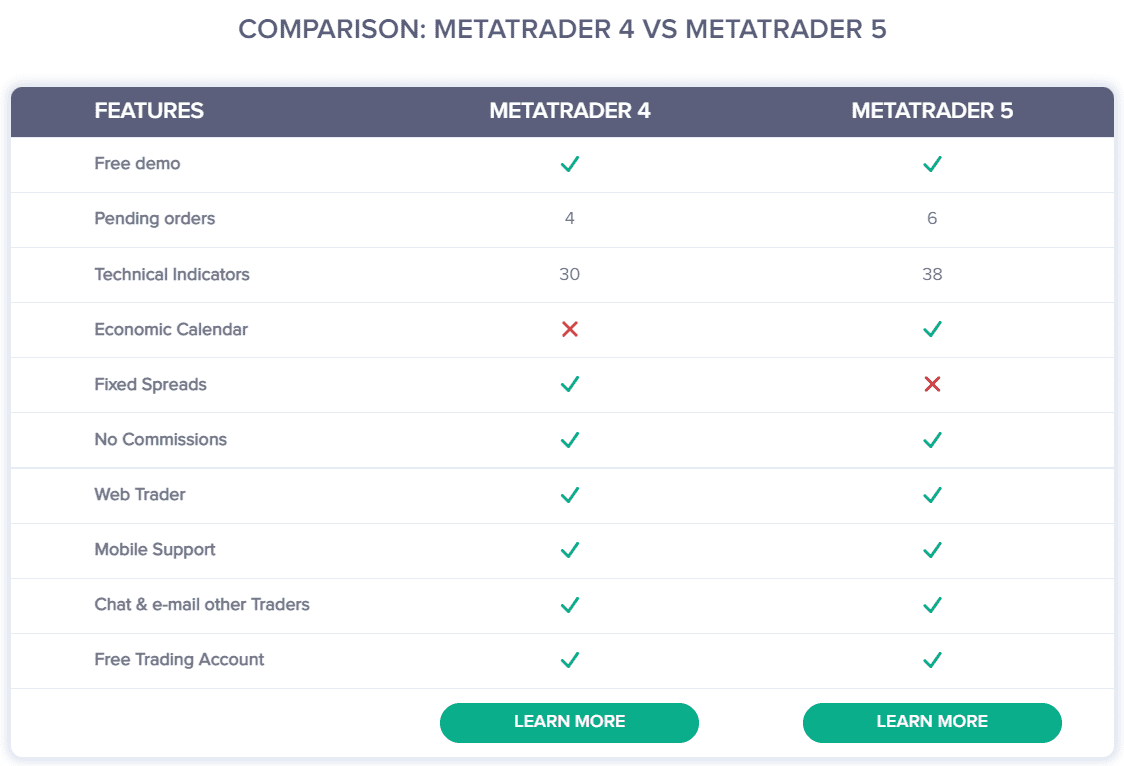
Task: Click the MetaTrader 5 Mobile Support checkmark
Action: click(932, 550)
